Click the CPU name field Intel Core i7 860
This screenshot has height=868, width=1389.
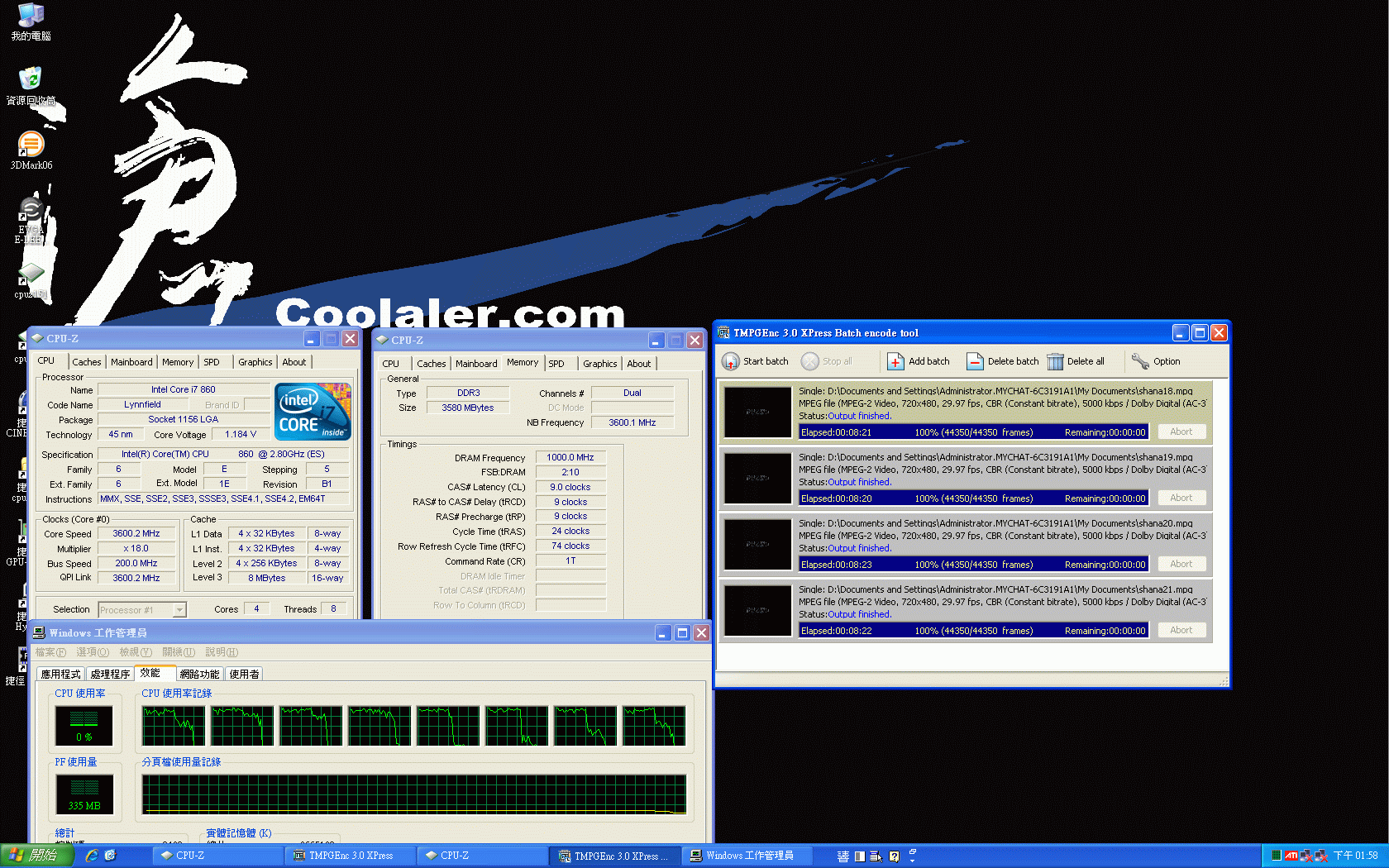184,389
